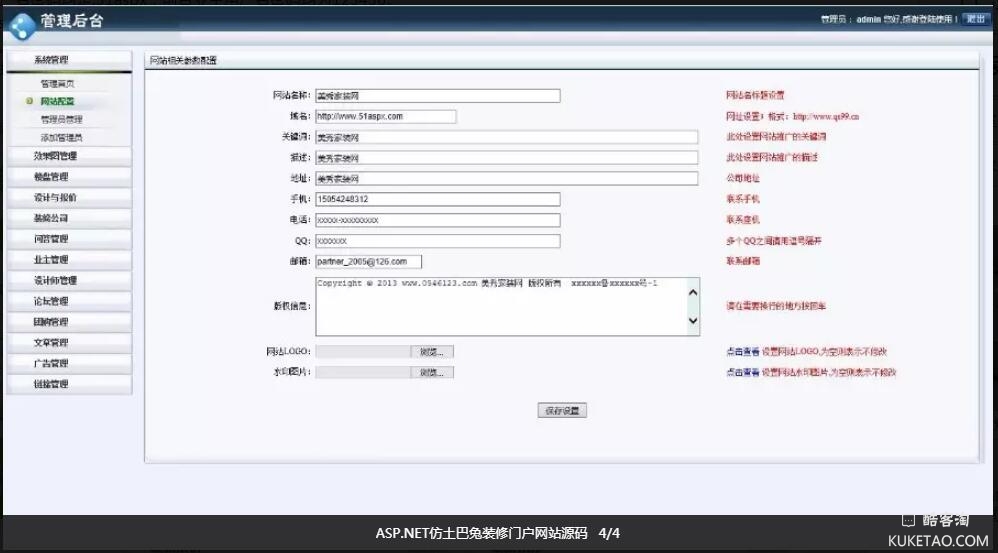Click the 退出 logout button
This screenshot has height=553, width=998.
pyautogui.click(x=976, y=19)
